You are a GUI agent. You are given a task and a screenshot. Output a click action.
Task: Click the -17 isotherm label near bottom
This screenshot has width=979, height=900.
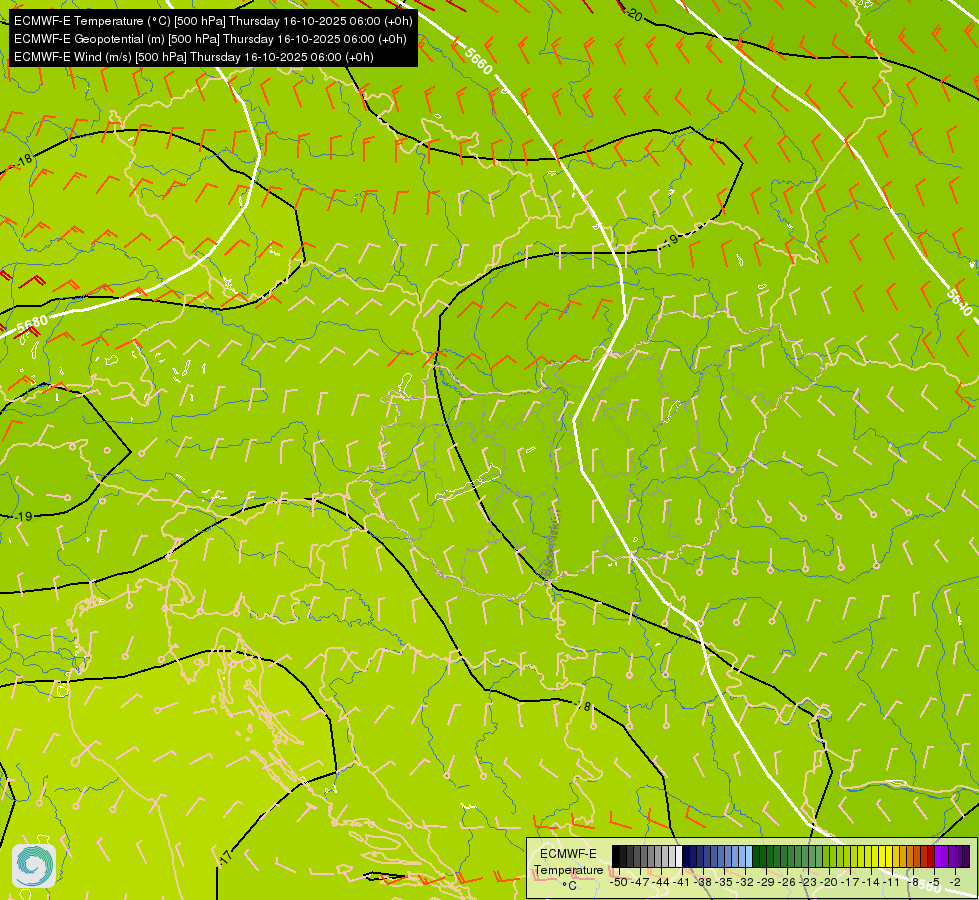coord(225,857)
